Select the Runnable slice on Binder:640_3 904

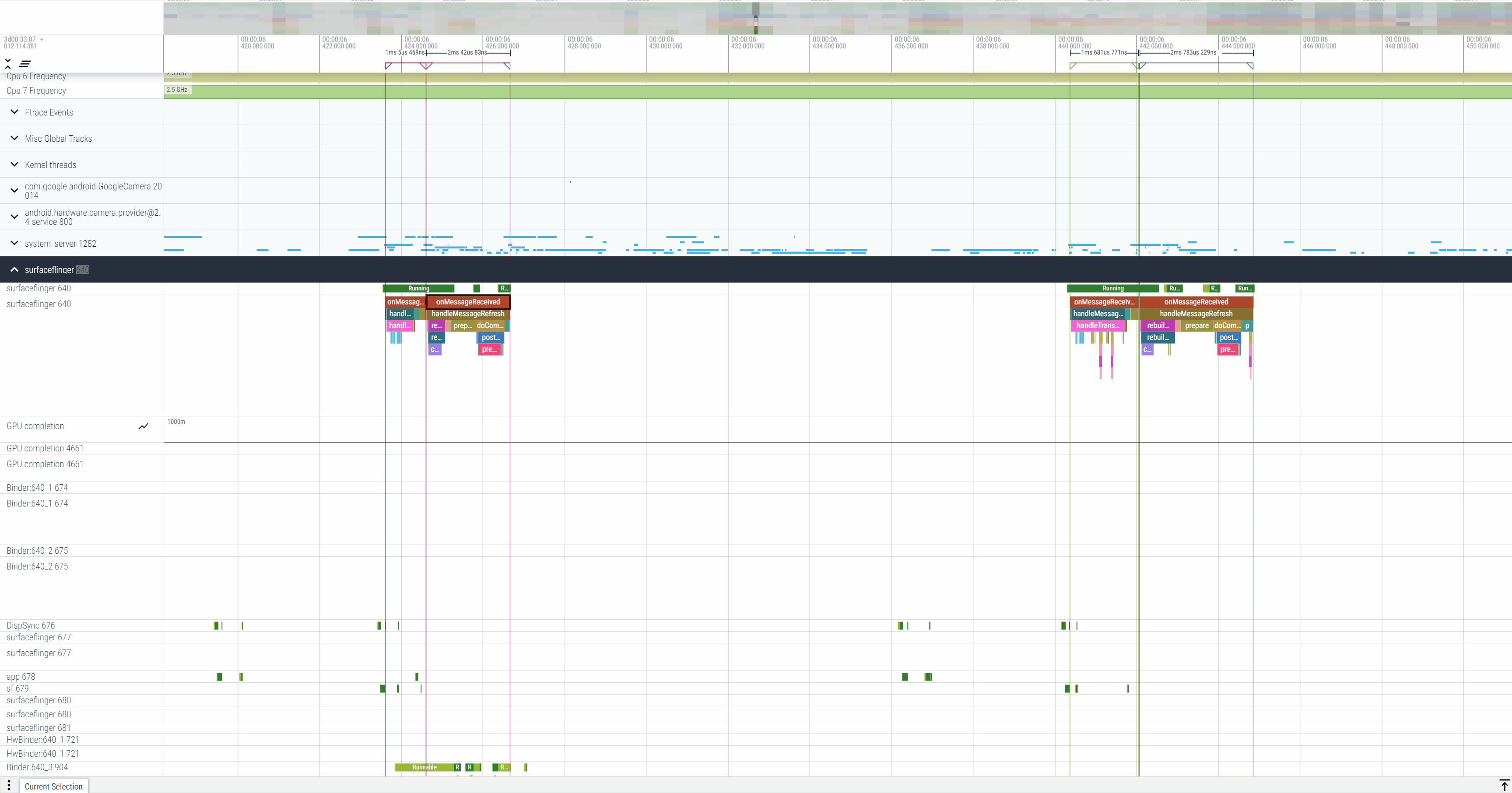click(x=424, y=767)
